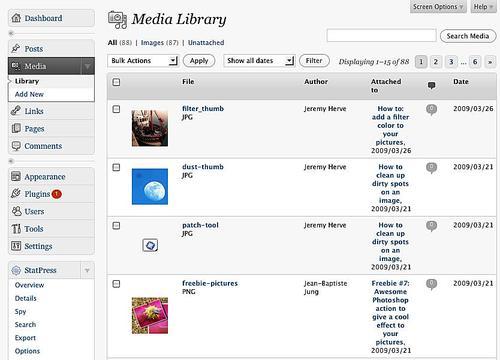The image size is (500, 360).
Task: Click comment bubble in filter_thumb row
Action: pyautogui.click(x=431, y=109)
